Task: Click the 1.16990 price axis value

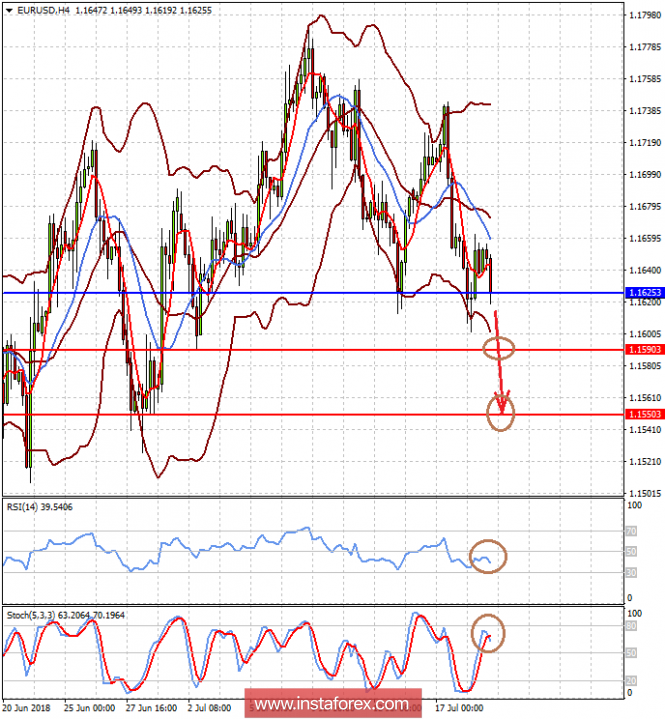Action: (x=645, y=174)
